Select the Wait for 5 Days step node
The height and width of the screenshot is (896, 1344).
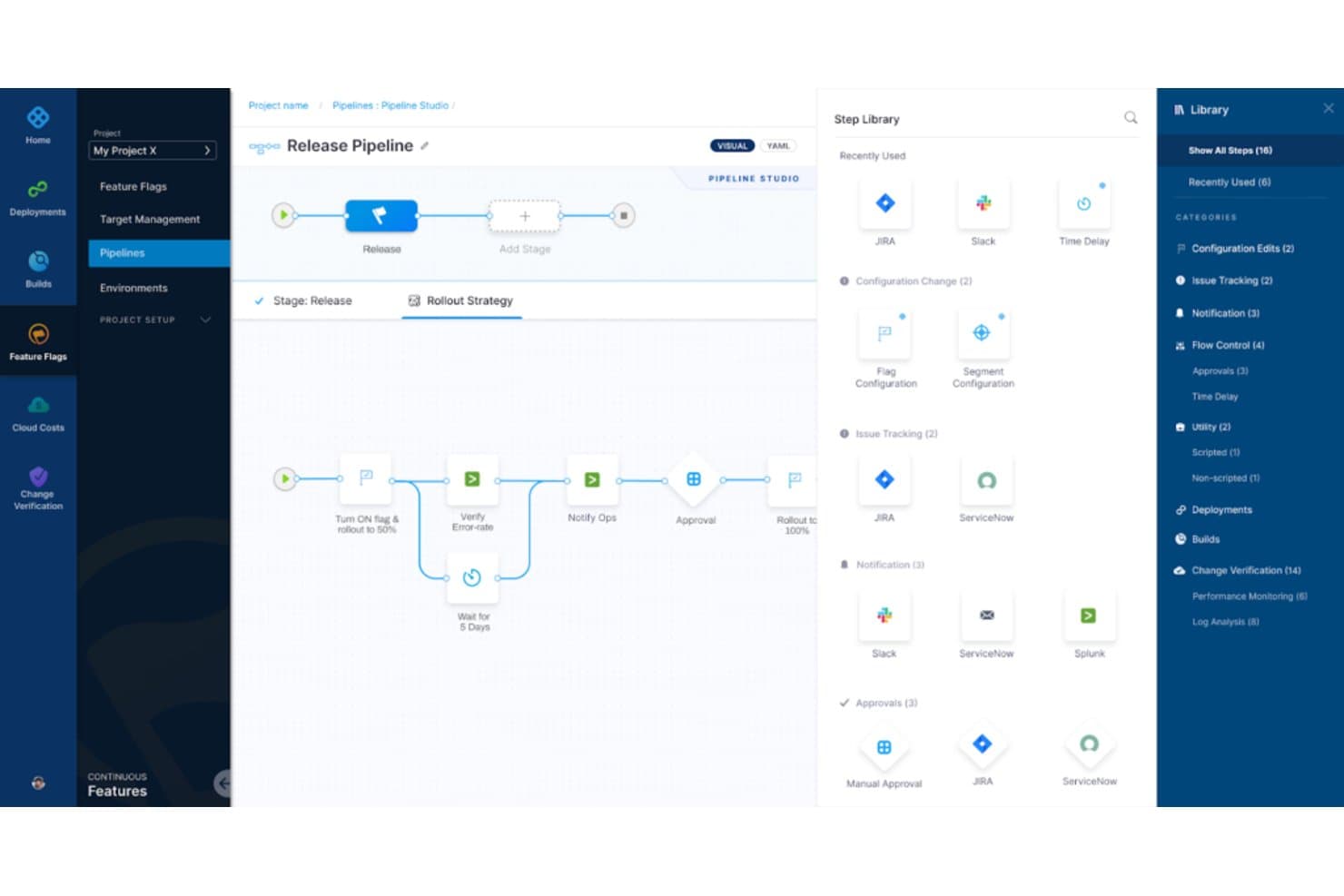[472, 577]
